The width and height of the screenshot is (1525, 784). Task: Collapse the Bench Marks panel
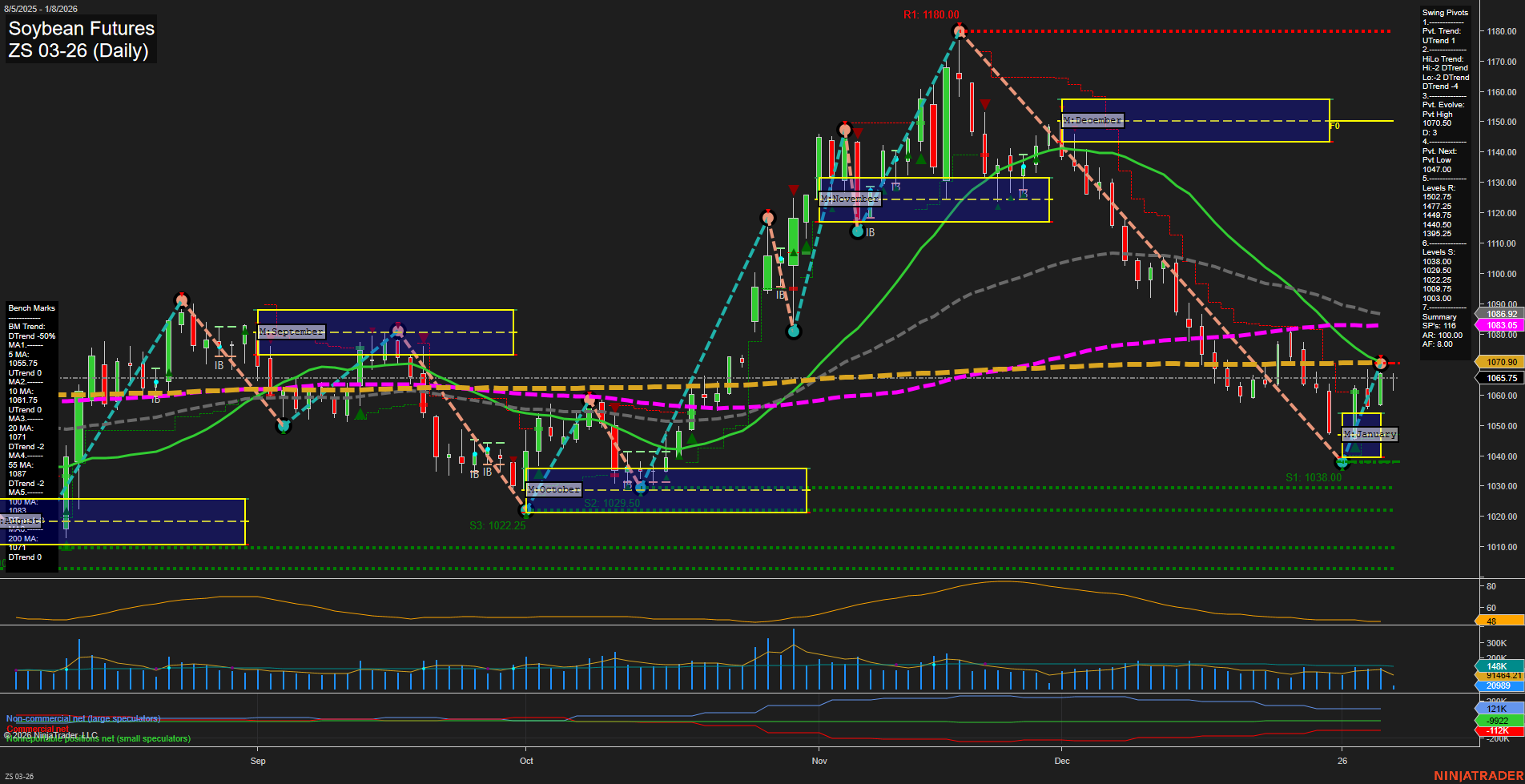click(x=30, y=308)
